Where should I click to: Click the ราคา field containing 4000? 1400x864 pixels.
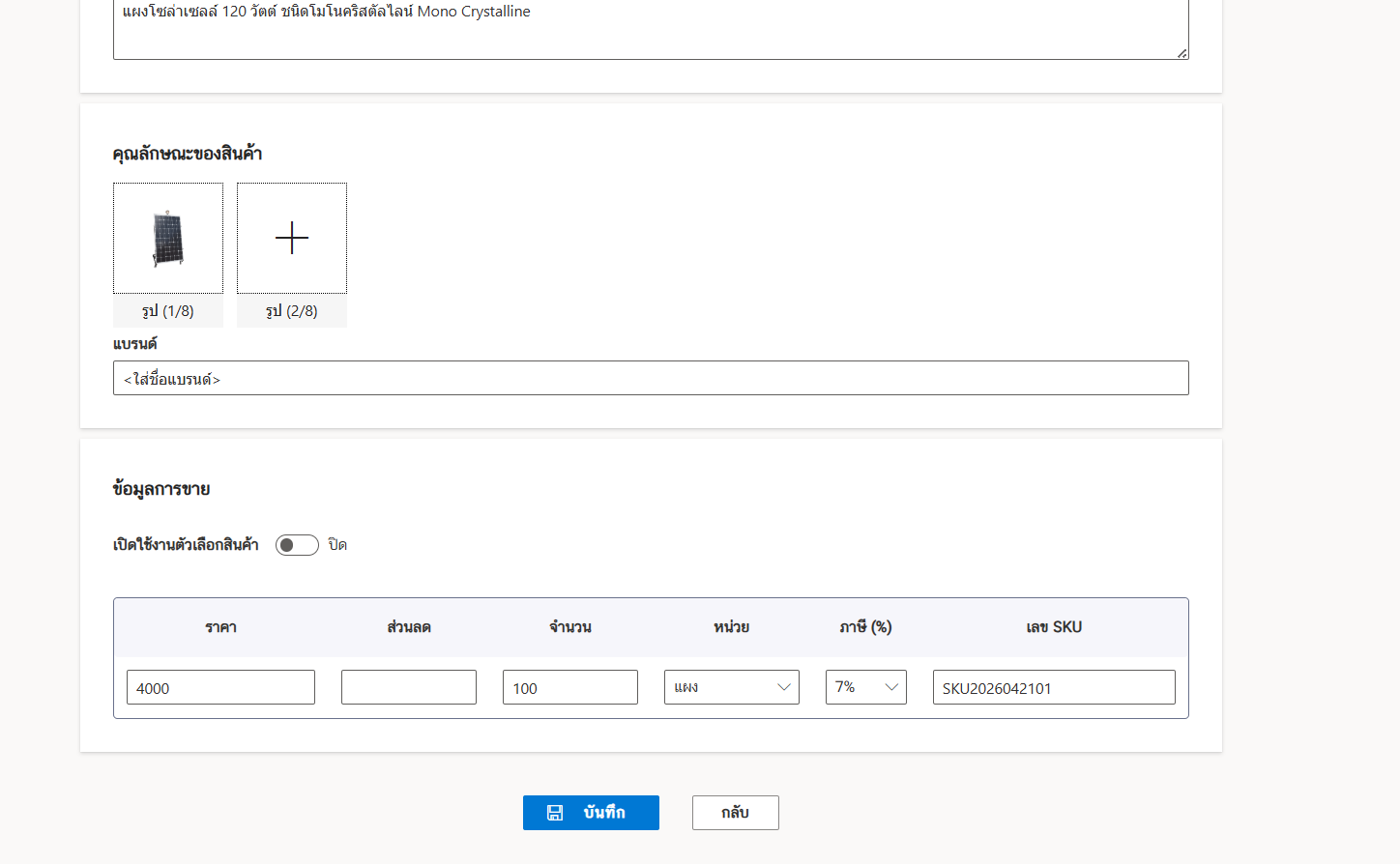click(220, 687)
